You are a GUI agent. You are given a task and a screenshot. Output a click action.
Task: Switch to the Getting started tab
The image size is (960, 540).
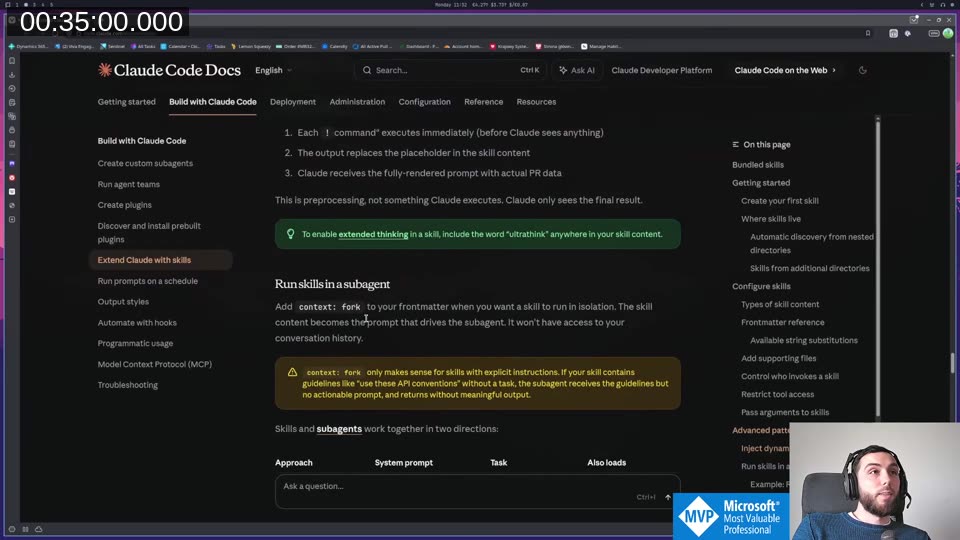coord(127,102)
